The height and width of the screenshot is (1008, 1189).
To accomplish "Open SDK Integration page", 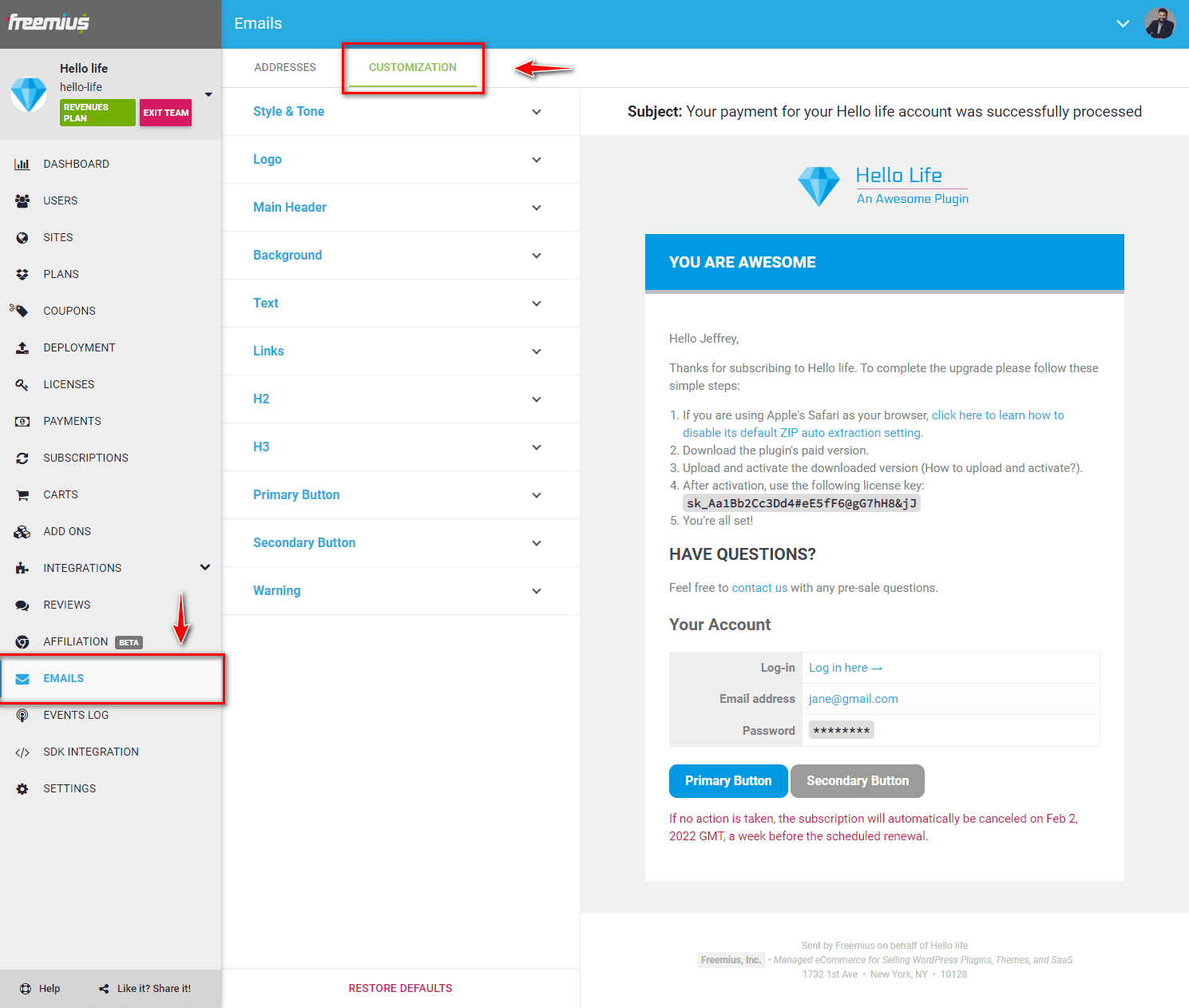I will 111,752.
